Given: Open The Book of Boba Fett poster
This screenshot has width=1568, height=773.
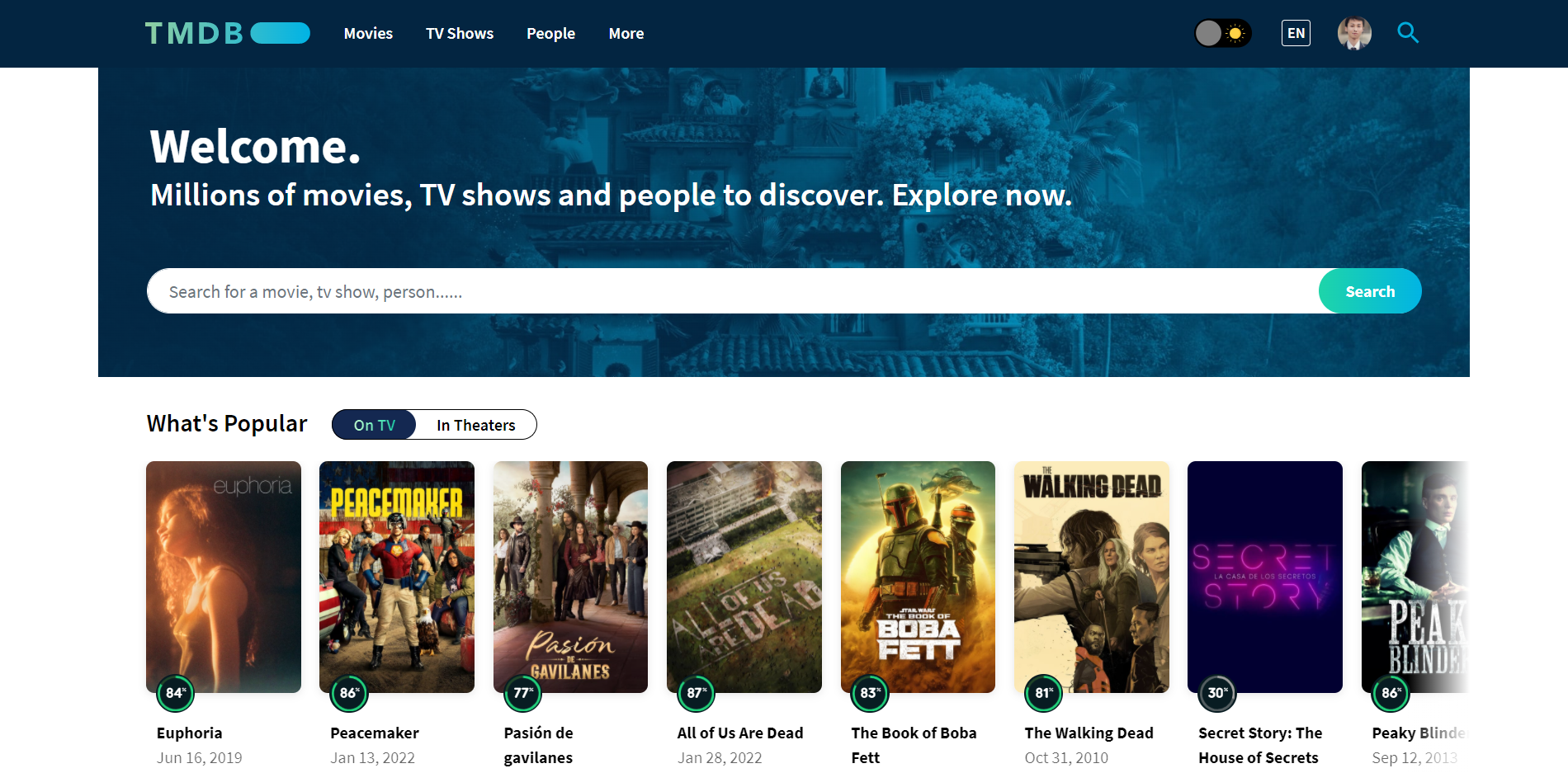Looking at the screenshot, I should [x=918, y=577].
